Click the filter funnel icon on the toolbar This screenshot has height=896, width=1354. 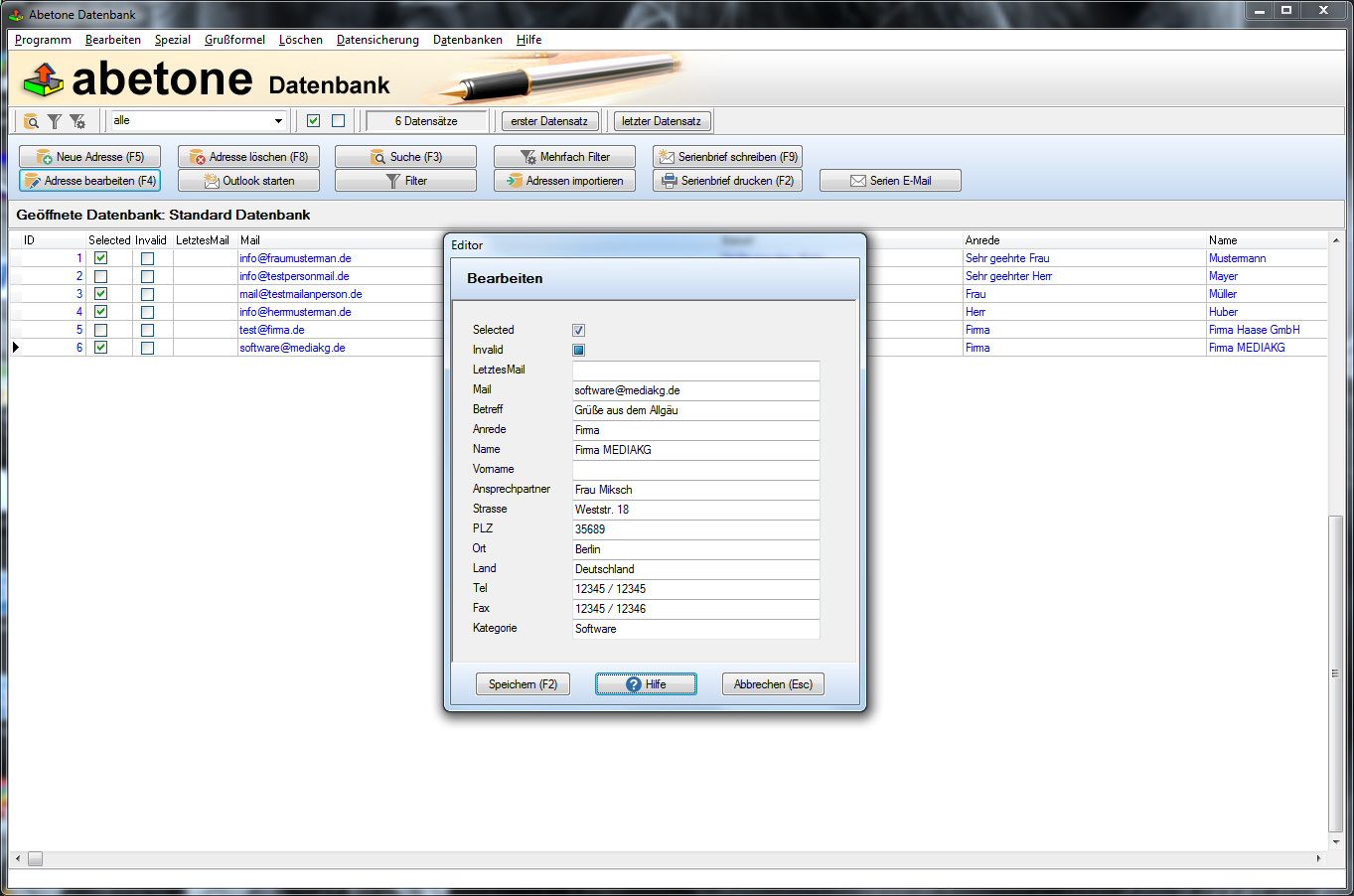pyautogui.click(x=55, y=120)
